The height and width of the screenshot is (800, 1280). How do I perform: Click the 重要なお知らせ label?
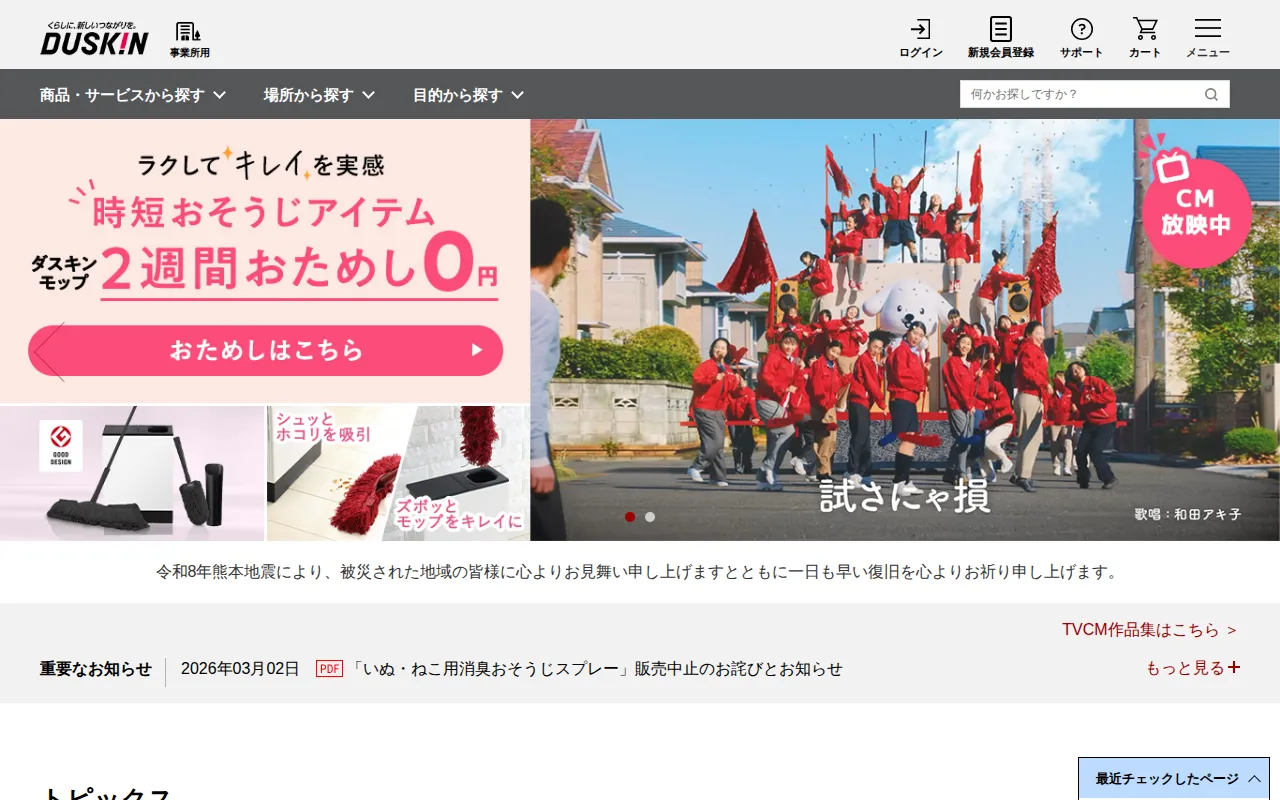click(x=96, y=669)
